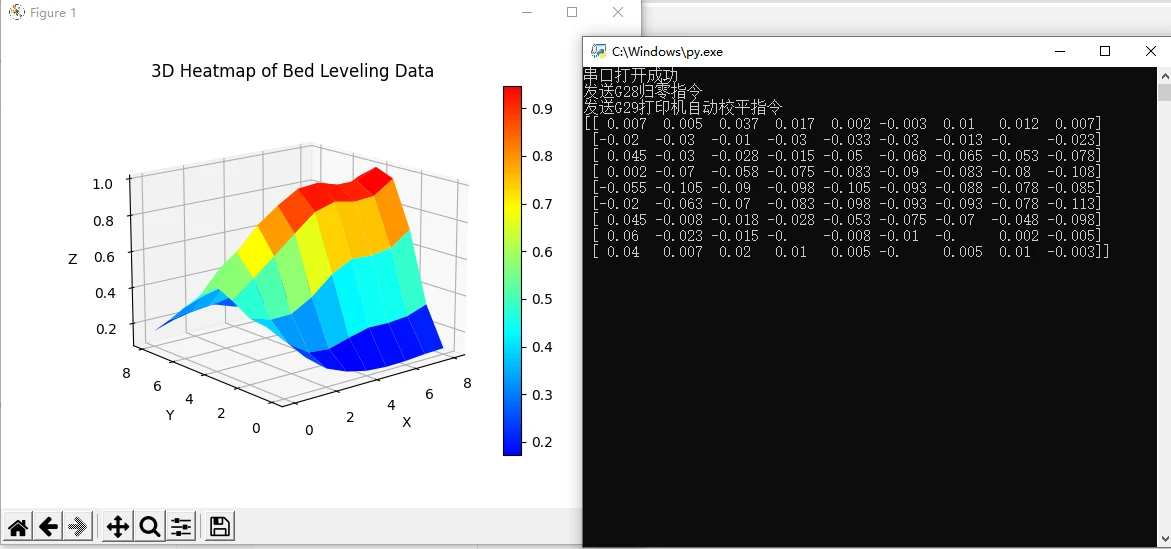Open Configure subplots settings

[181, 527]
